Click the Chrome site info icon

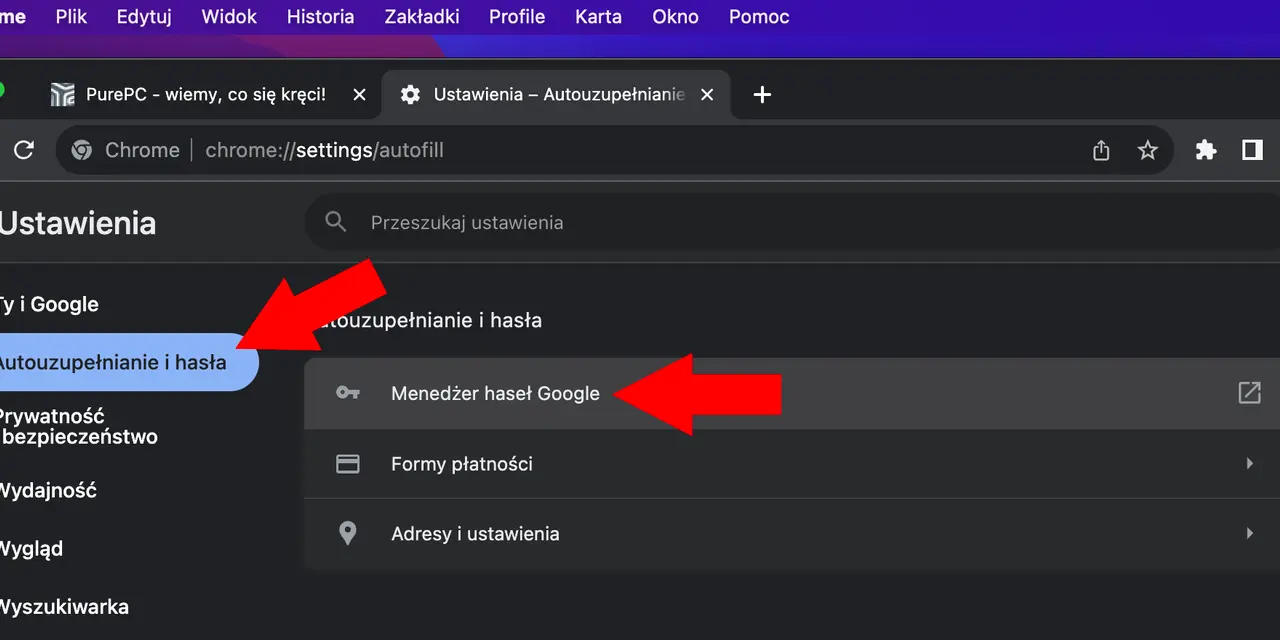click(x=82, y=150)
